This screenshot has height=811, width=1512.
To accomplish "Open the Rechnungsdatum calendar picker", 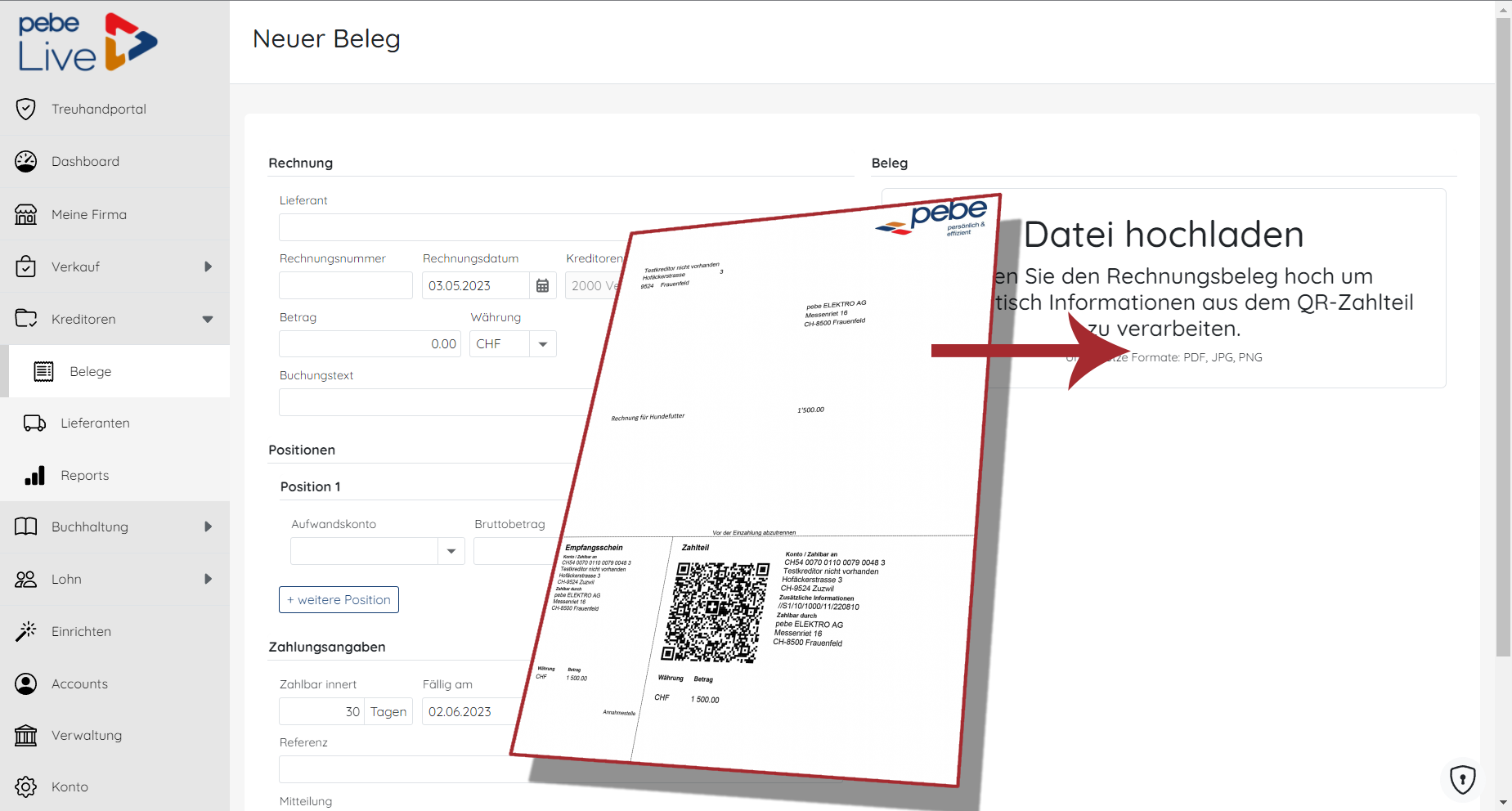I will 542,285.
